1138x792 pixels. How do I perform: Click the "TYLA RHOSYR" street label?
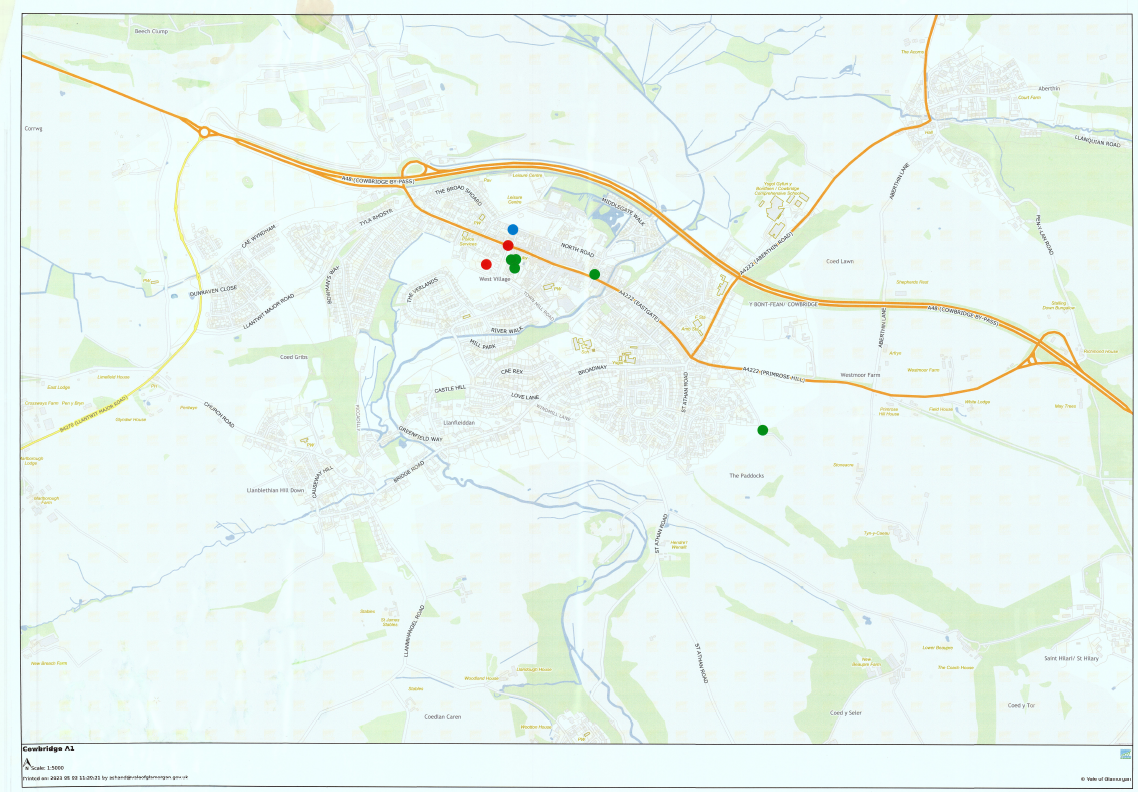point(375,217)
